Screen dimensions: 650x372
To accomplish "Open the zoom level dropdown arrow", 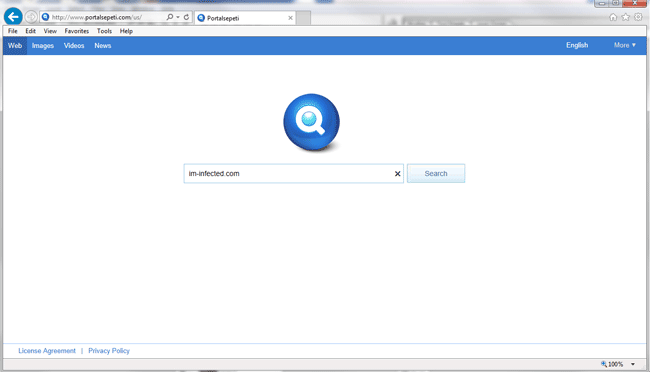I will (x=633, y=364).
